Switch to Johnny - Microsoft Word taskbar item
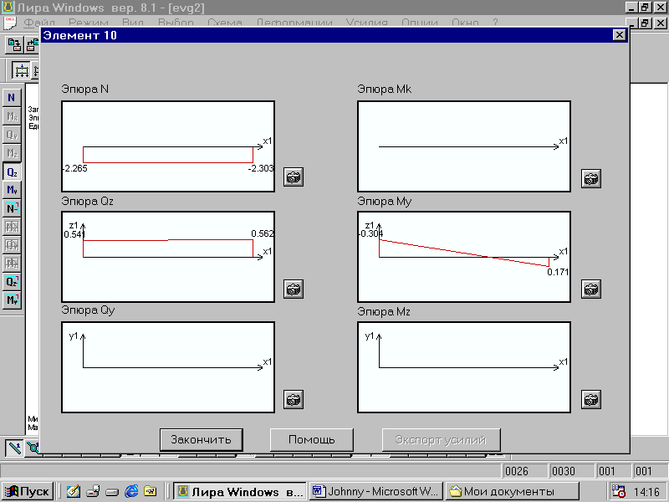The image size is (669, 502). pyautogui.click(x=376, y=492)
